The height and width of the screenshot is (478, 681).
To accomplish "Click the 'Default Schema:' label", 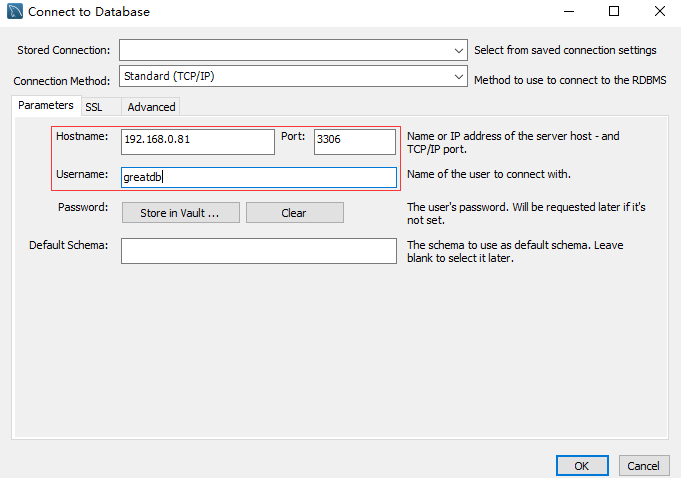I will click(69, 245).
